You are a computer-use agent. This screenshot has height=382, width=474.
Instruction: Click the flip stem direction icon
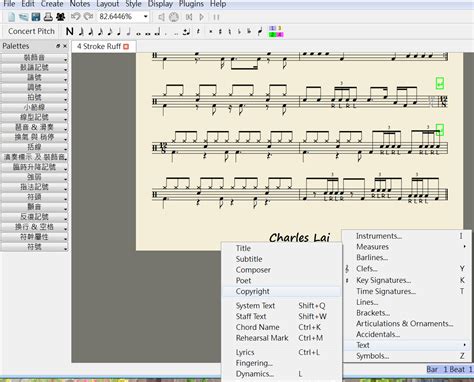260,31
